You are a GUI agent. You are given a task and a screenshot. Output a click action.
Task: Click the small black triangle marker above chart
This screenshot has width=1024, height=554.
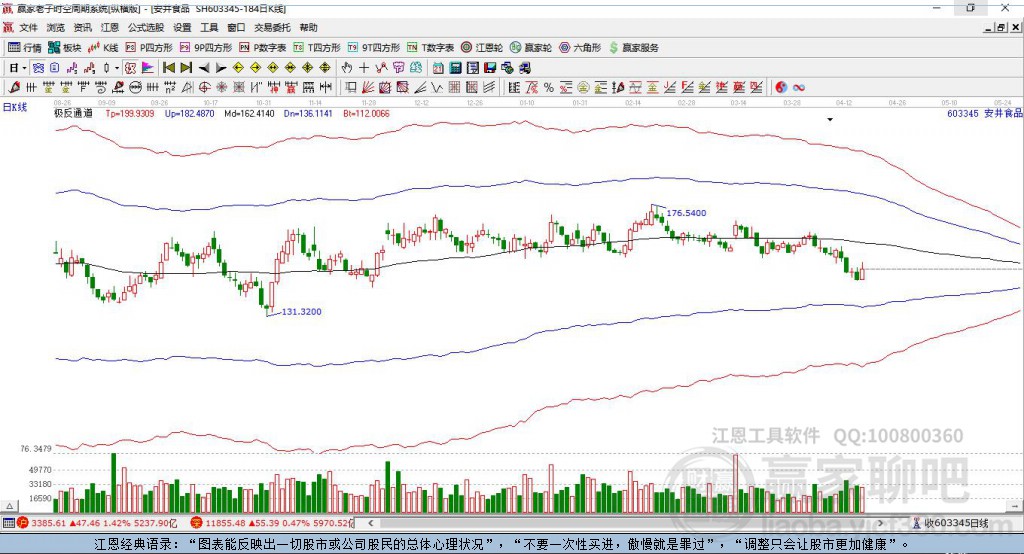(830, 120)
